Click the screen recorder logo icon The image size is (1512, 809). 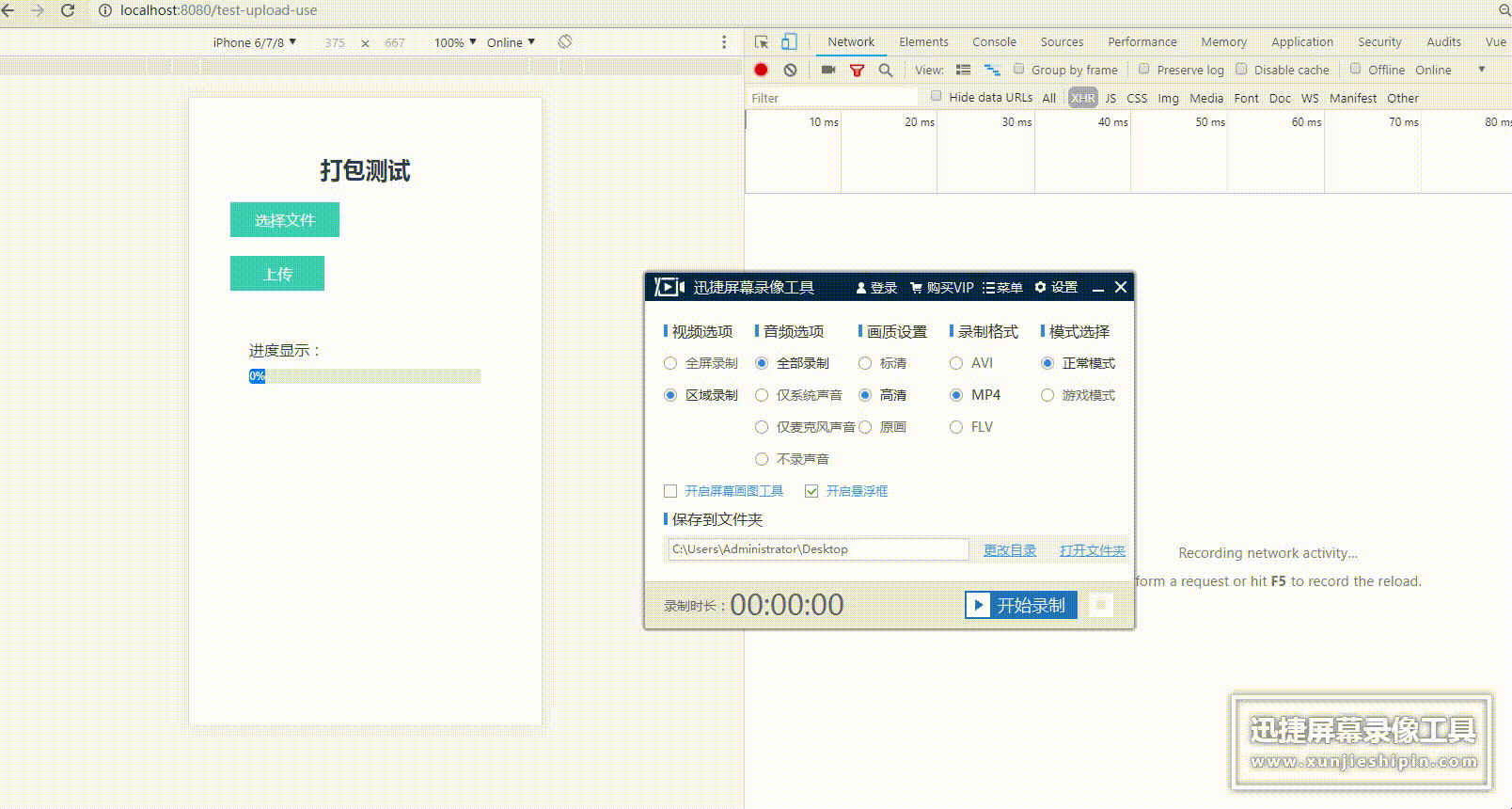pos(669,287)
